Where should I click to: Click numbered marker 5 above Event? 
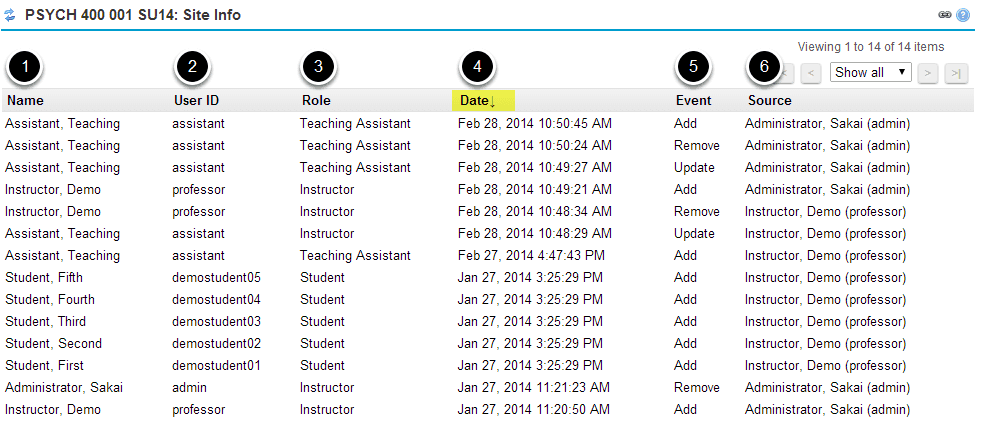[693, 67]
